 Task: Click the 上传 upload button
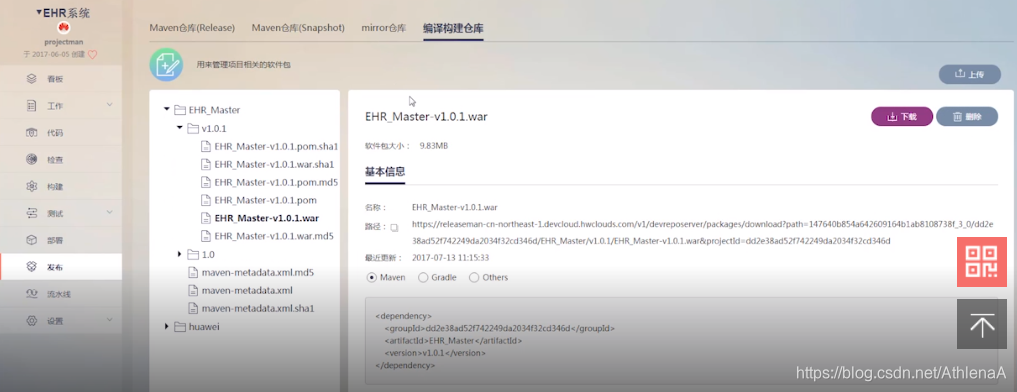click(x=970, y=75)
